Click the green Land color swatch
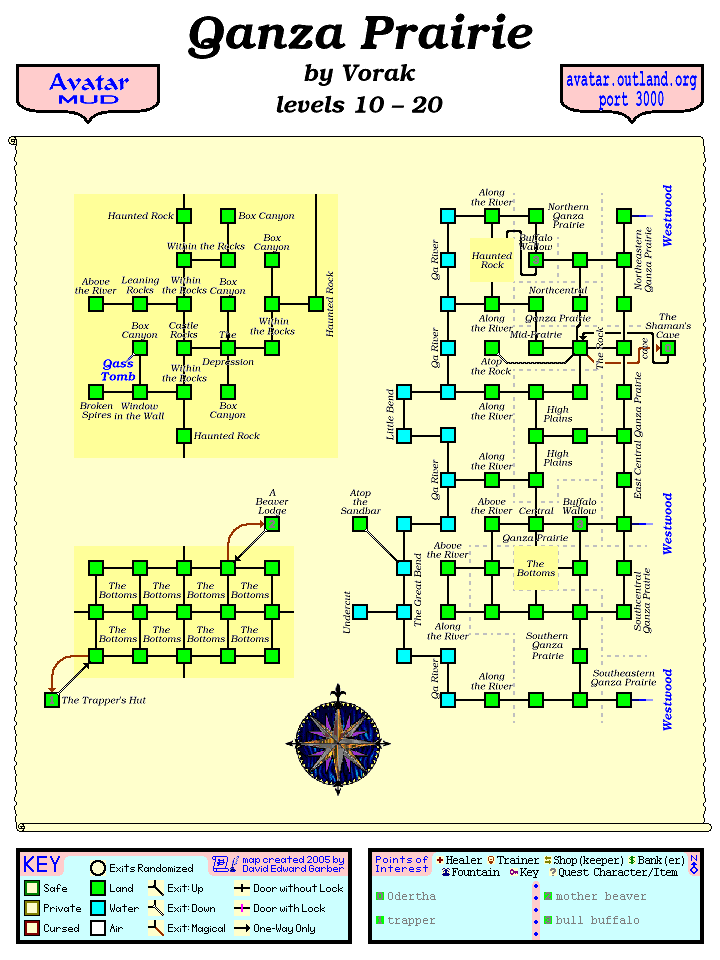This screenshot has height=960, width=720. coord(98,888)
